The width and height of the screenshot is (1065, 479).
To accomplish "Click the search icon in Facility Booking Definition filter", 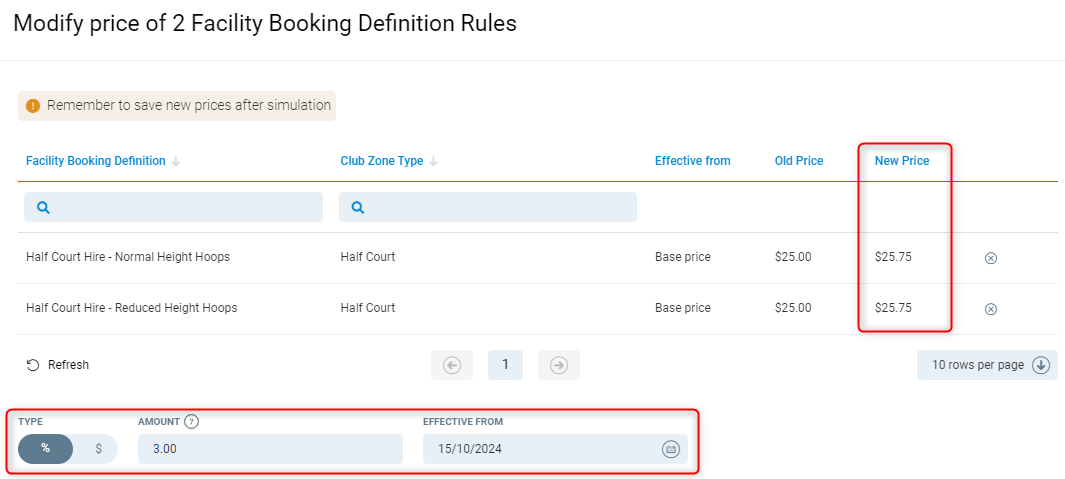I will click(43, 207).
